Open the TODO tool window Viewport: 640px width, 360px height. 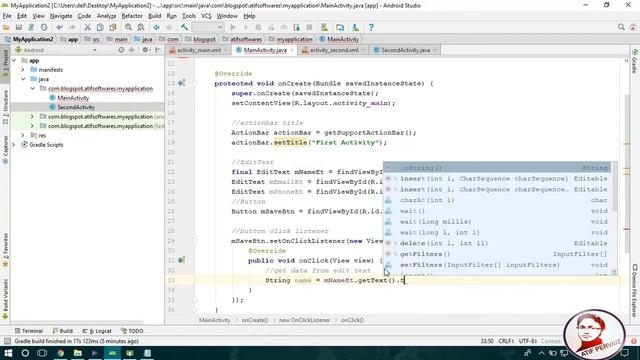[132, 331]
